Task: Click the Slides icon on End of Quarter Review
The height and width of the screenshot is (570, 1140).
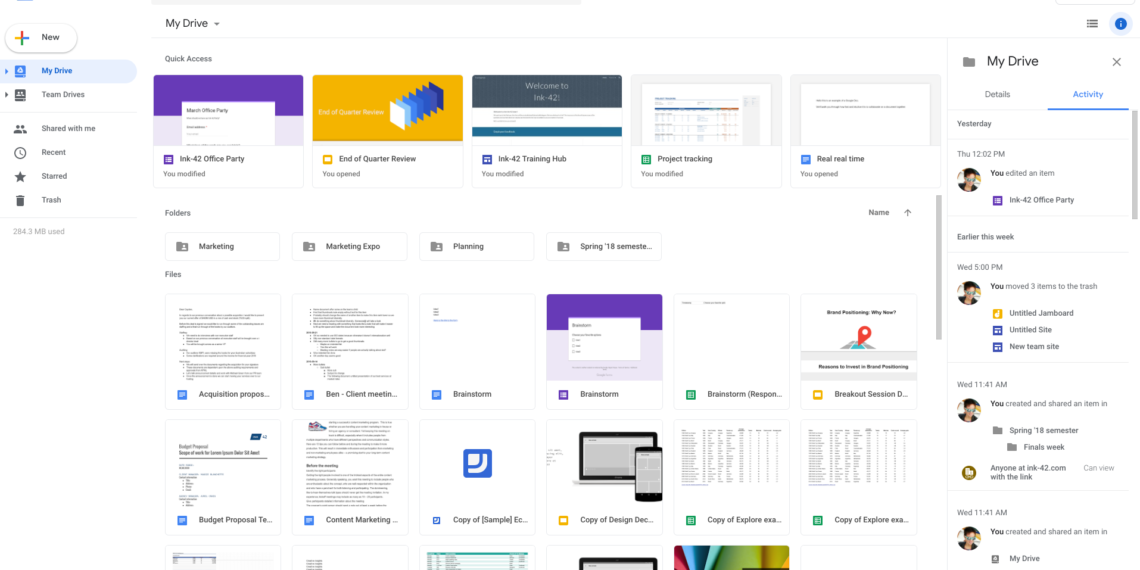Action: click(327, 159)
